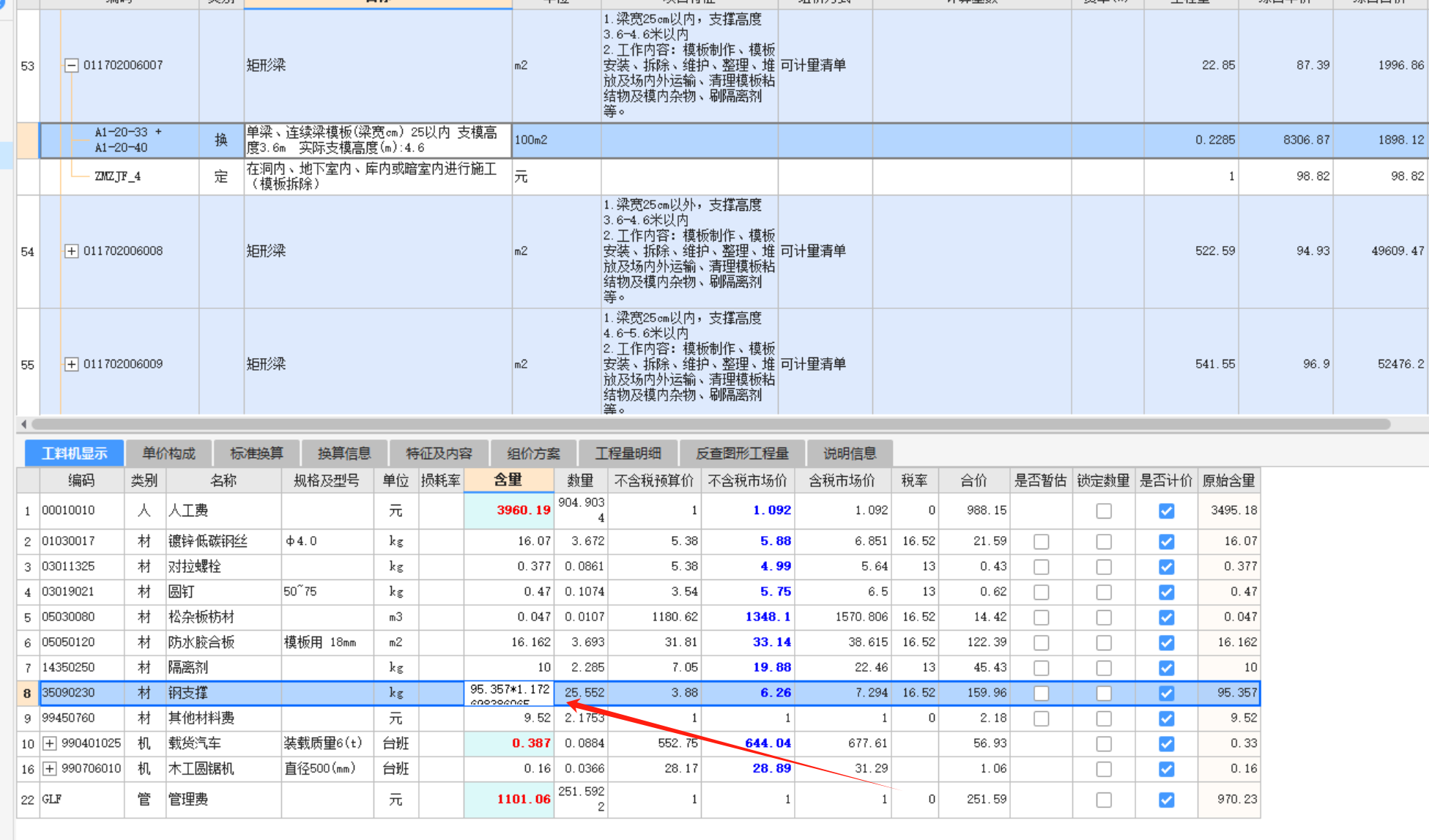
Task: Check 锁定数量 for 隔离剂 row
Action: click(x=1104, y=668)
